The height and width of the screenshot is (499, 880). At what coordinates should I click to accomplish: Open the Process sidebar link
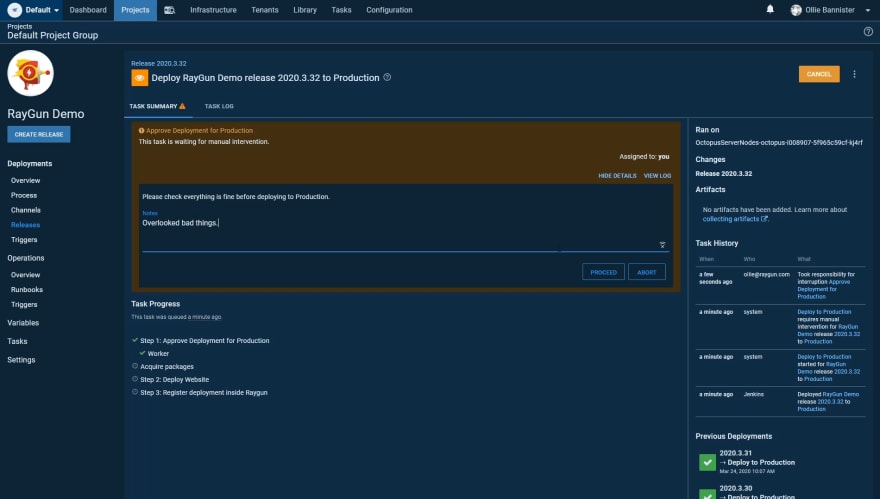[24, 195]
